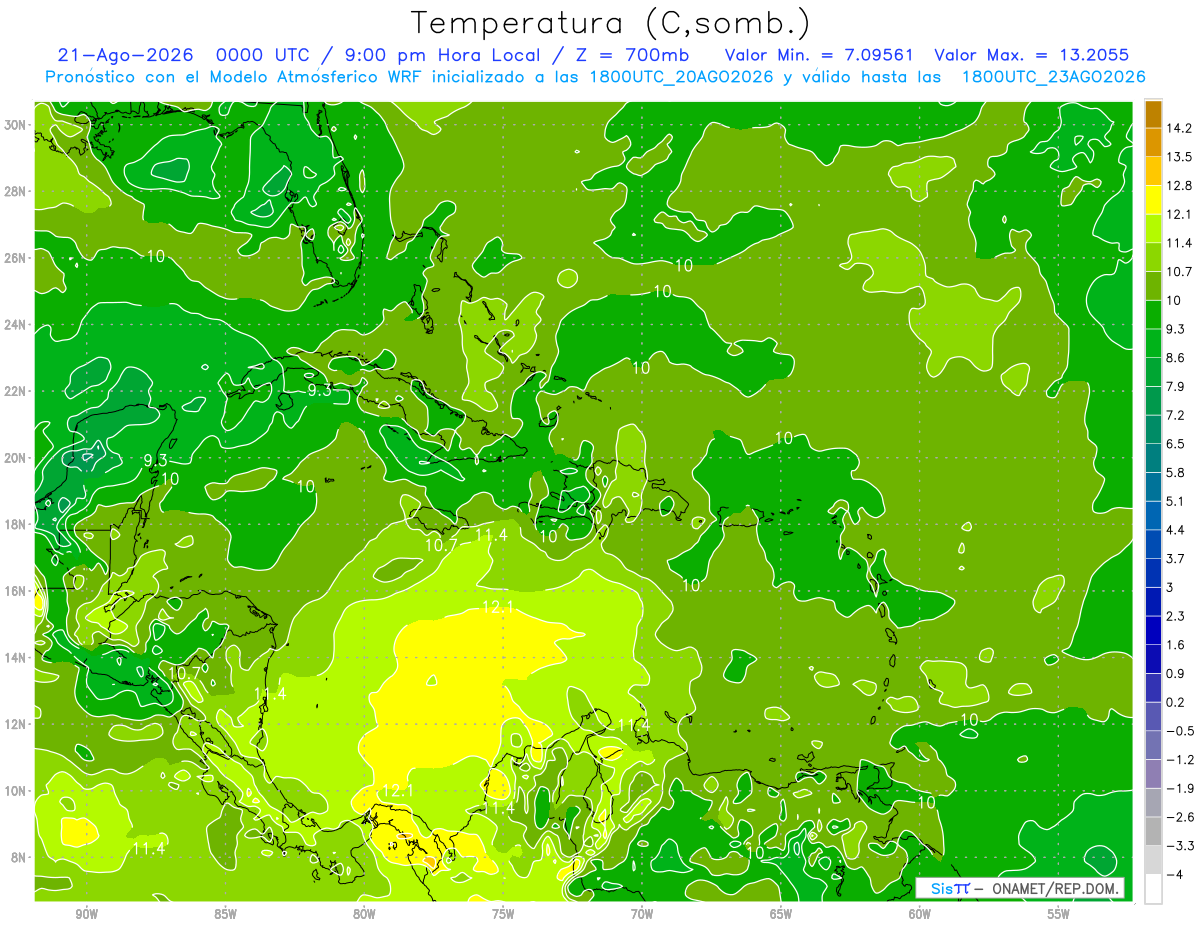The image size is (1200, 927).
Task: Click the -4 color scale label
Action: pyautogui.click(x=1175, y=874)
